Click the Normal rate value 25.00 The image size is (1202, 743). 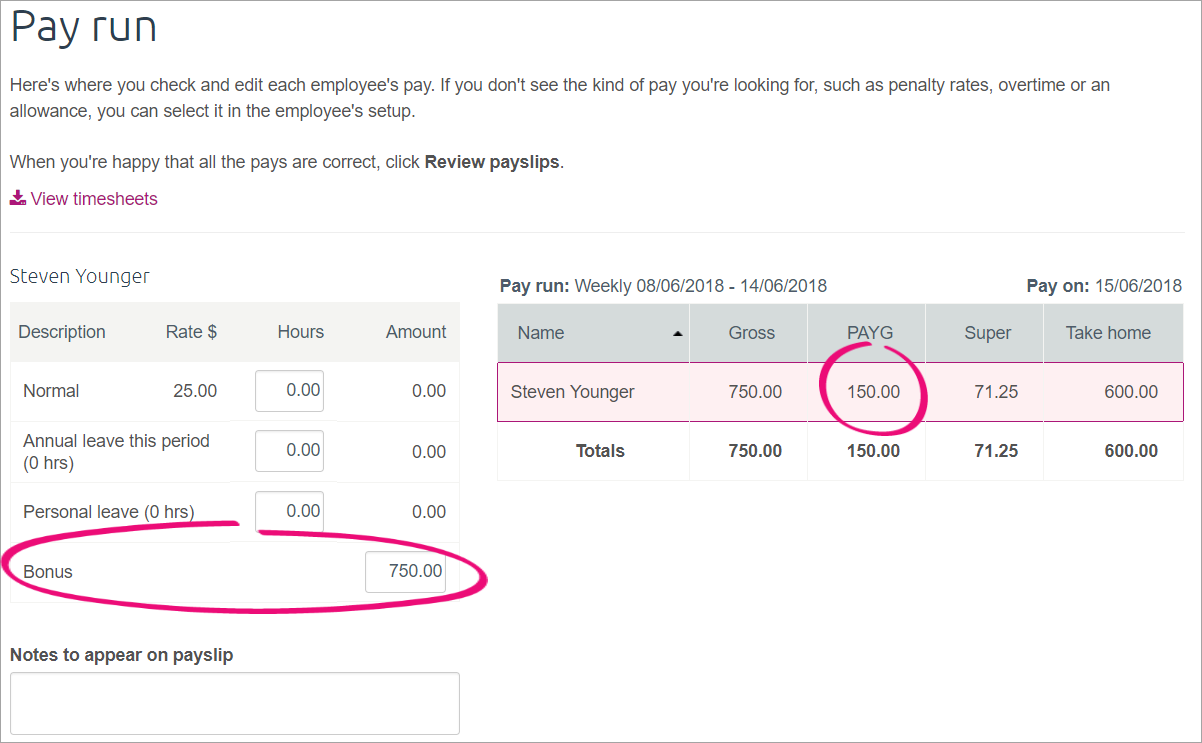[195, 391]
